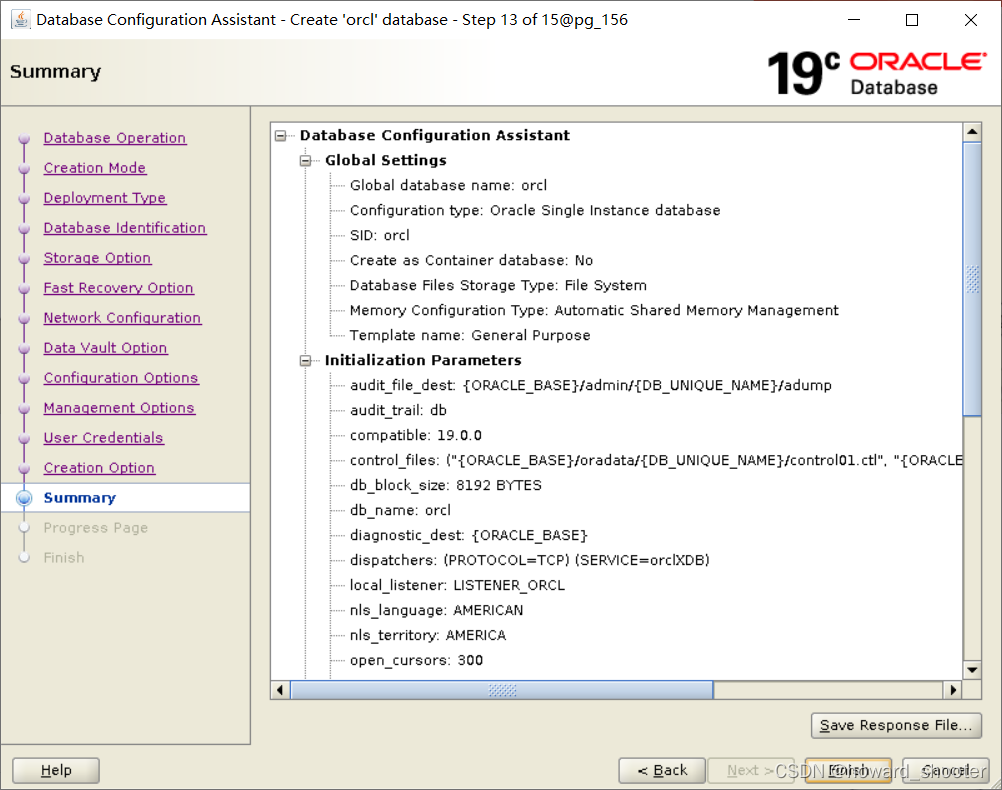Go to the Storage Option step
Image resolution: width=1002 pixels, height=790 pixels.
click(97, 258)
